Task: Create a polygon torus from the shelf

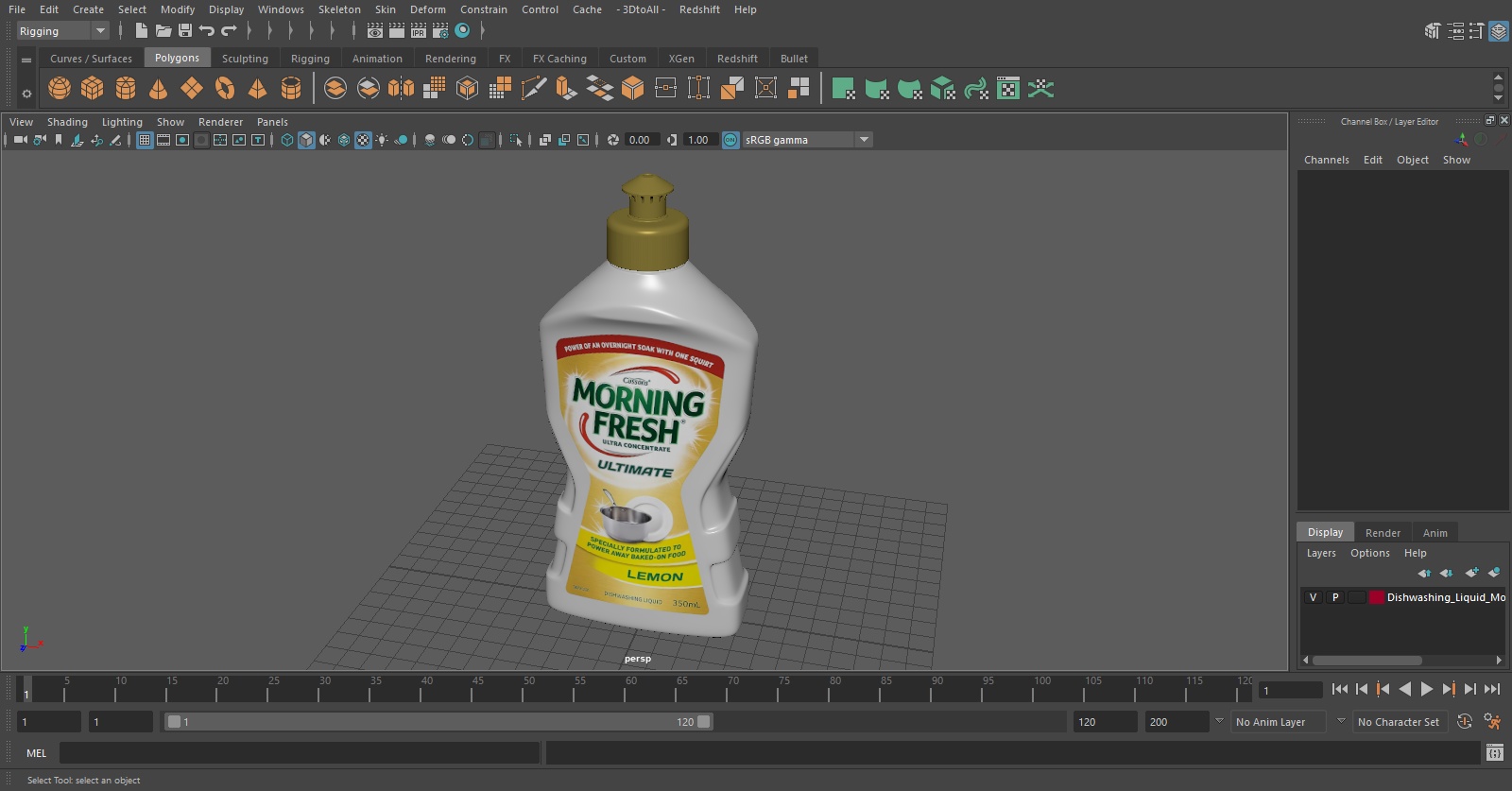Action: [225, 89]
